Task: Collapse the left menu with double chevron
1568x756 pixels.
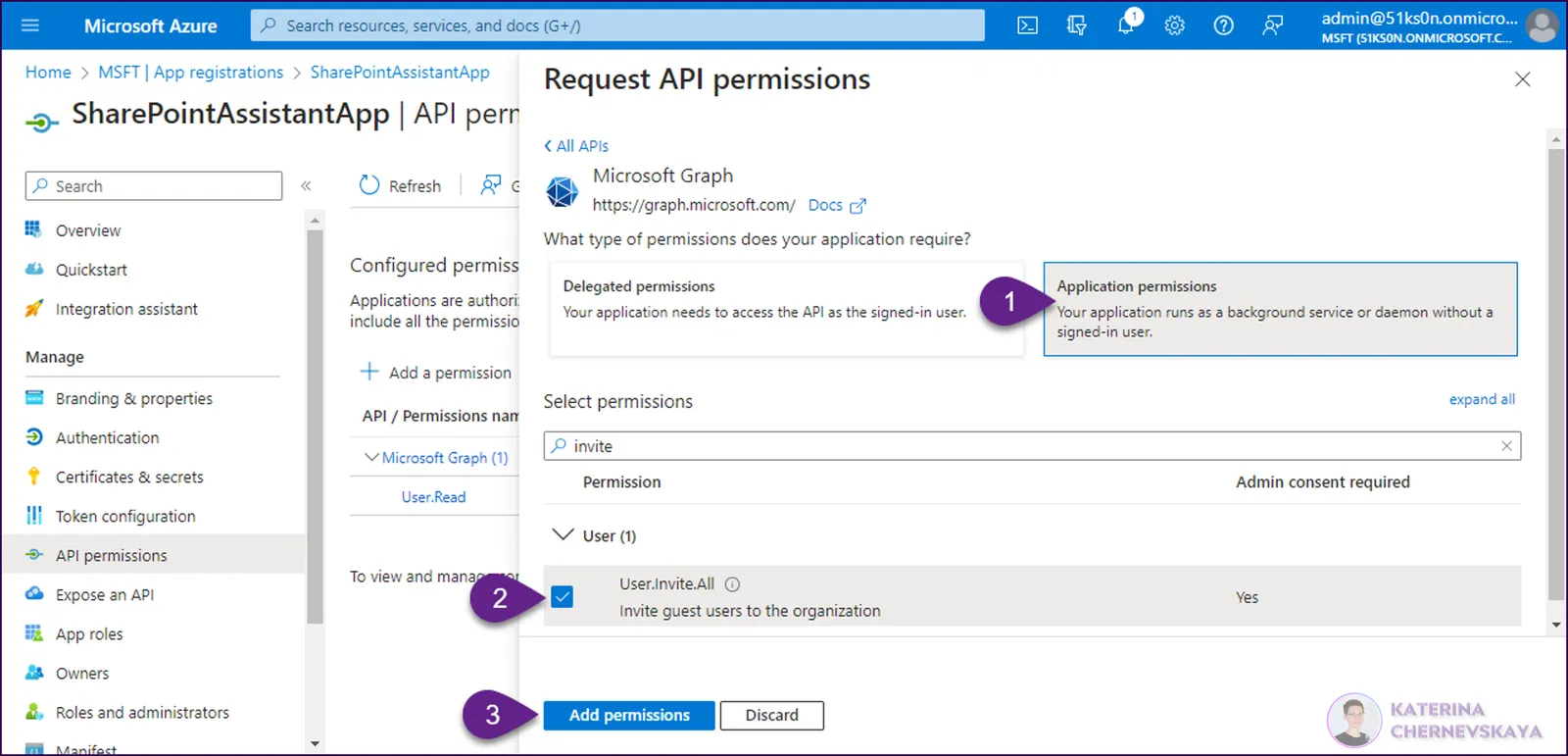Action: click(x=306, y=185)
